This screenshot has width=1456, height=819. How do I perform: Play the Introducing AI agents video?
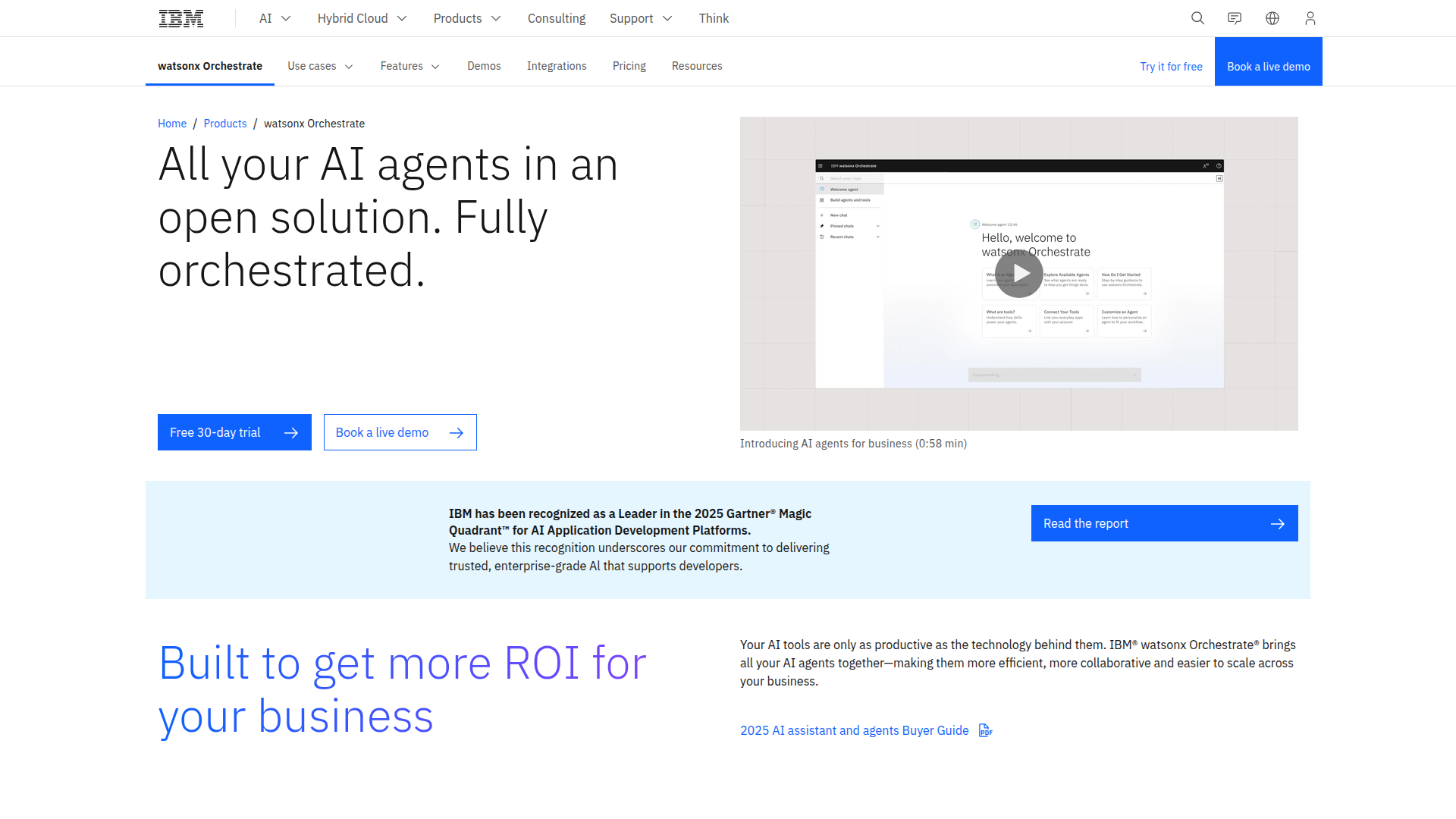click(x=1019, y=274)
